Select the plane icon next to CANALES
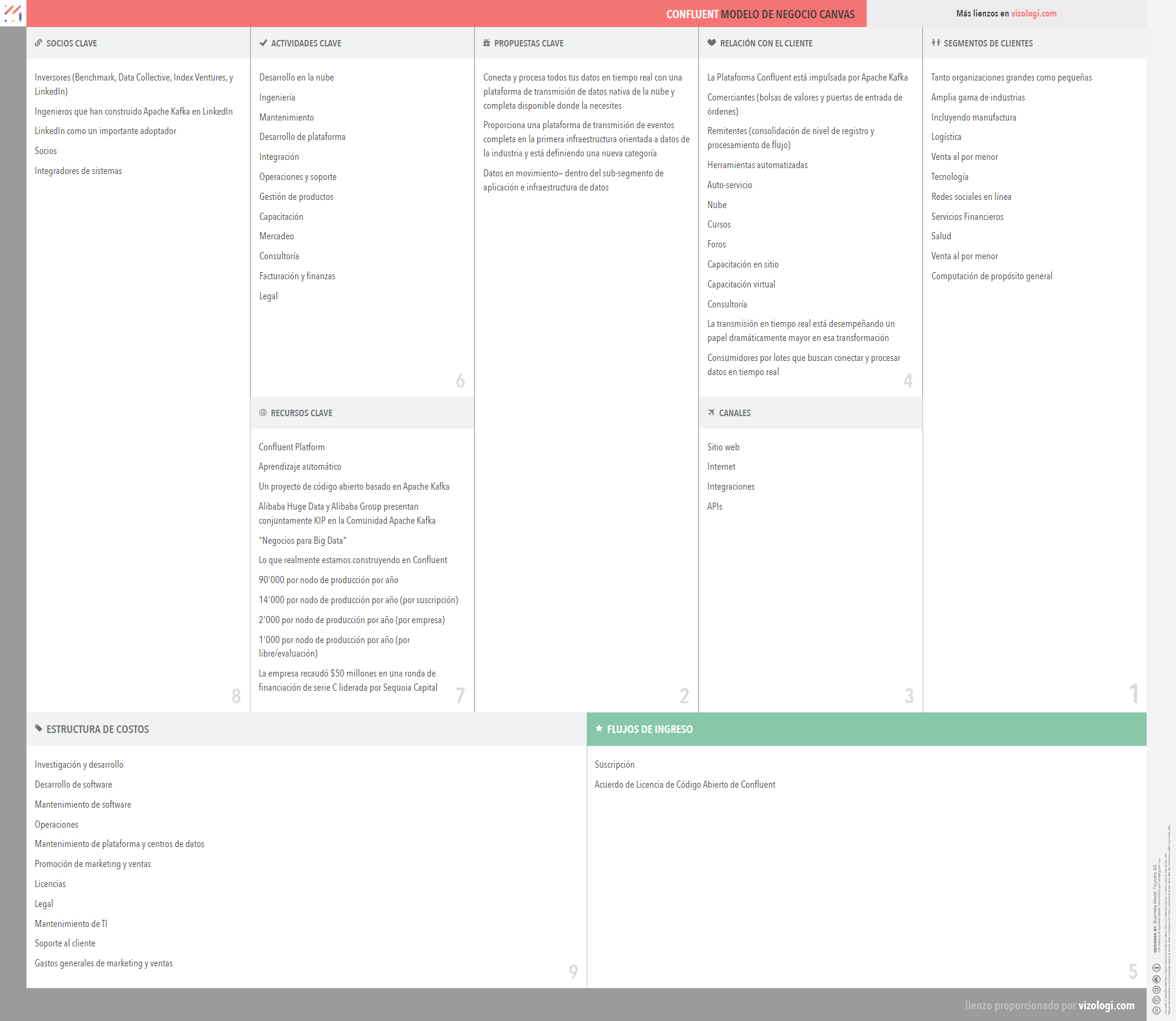This screenshot has width=1176, height=1021. [711, 413]
